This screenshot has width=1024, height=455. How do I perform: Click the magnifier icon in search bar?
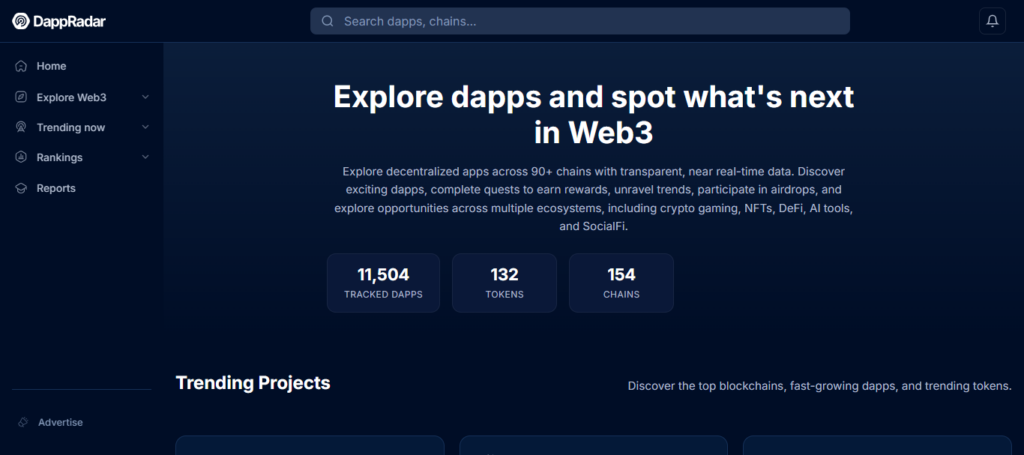point(328,21)
